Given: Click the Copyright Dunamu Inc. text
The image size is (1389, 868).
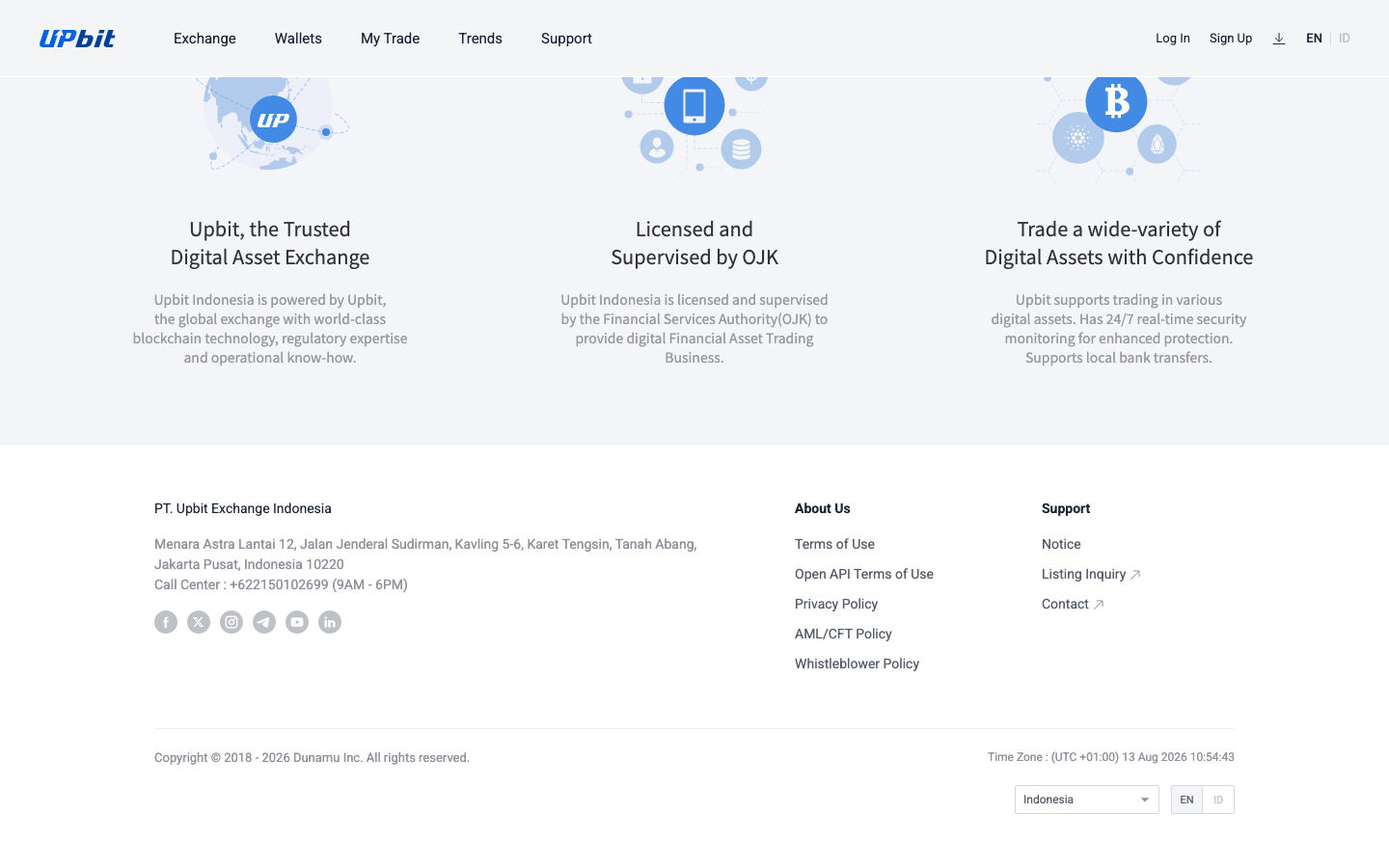Looking at the screenshot, I should click(312, 758).
